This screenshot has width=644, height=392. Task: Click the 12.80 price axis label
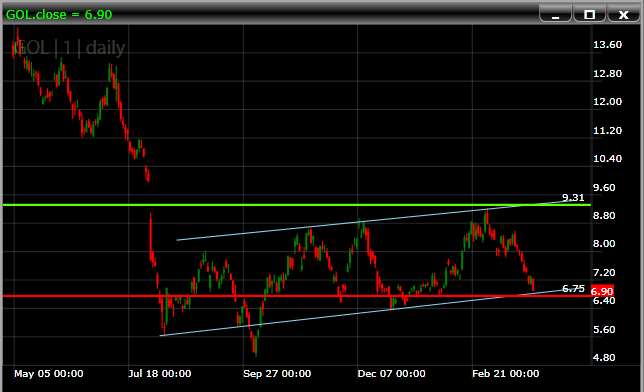point(607,74)
